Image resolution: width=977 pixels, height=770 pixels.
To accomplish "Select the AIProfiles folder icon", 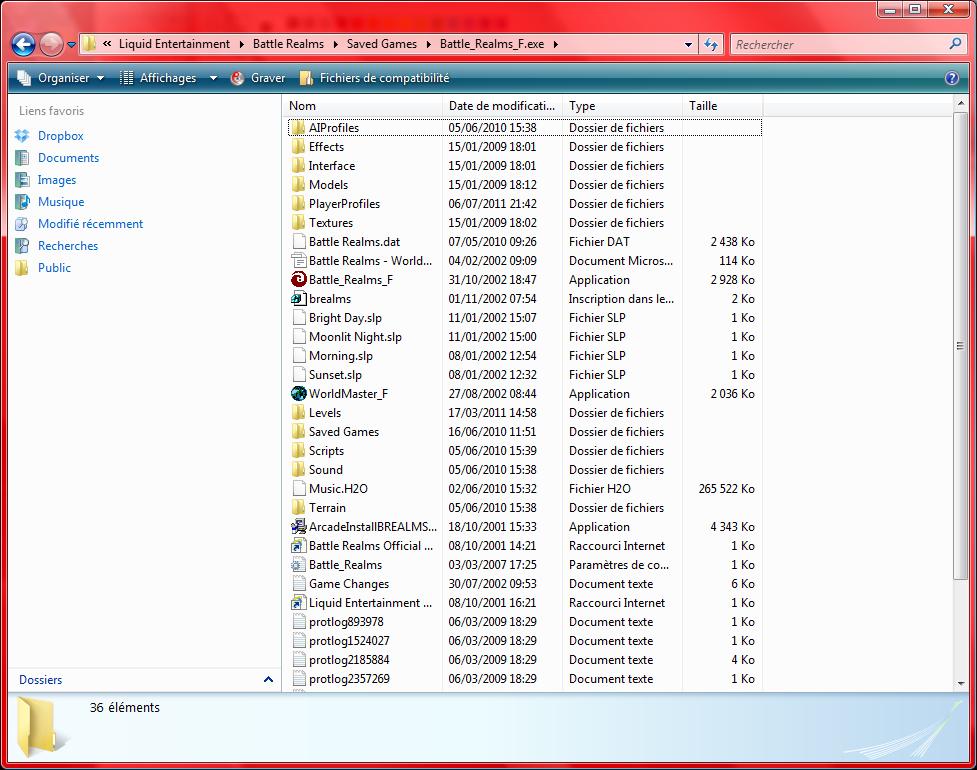I will coord(298,128).
